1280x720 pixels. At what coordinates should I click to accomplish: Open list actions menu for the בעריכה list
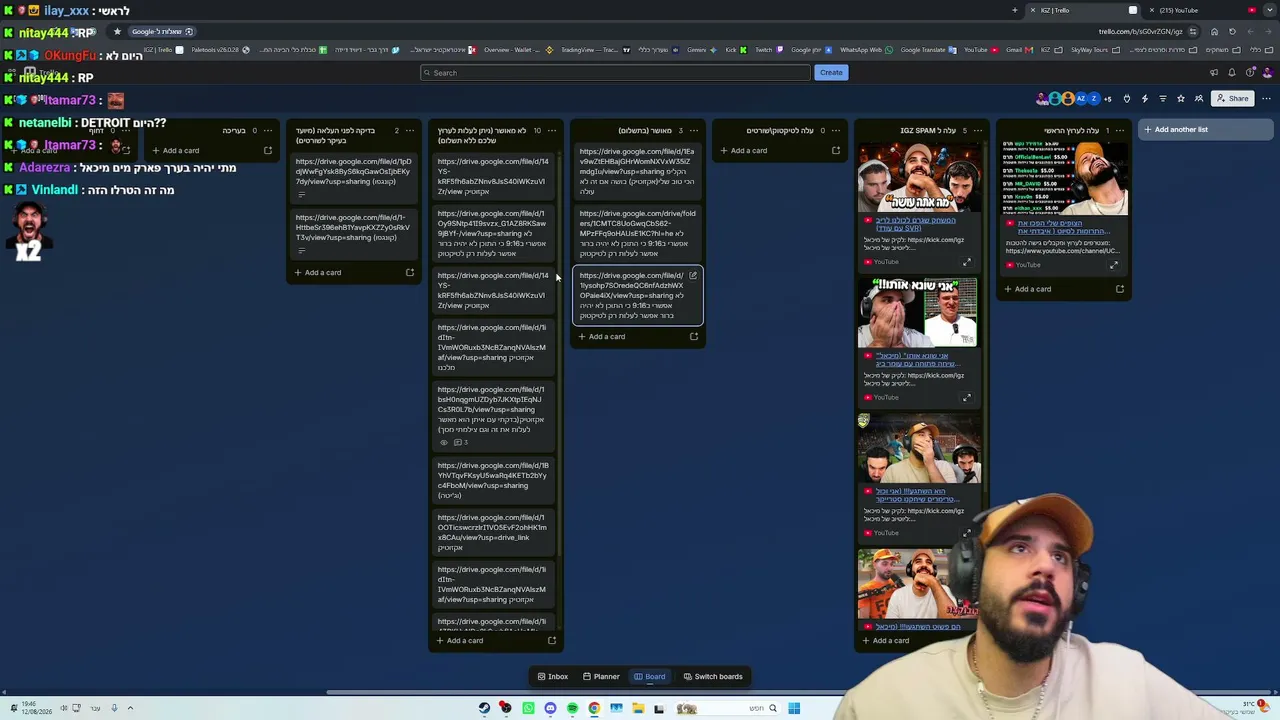[x=268, y=130]
